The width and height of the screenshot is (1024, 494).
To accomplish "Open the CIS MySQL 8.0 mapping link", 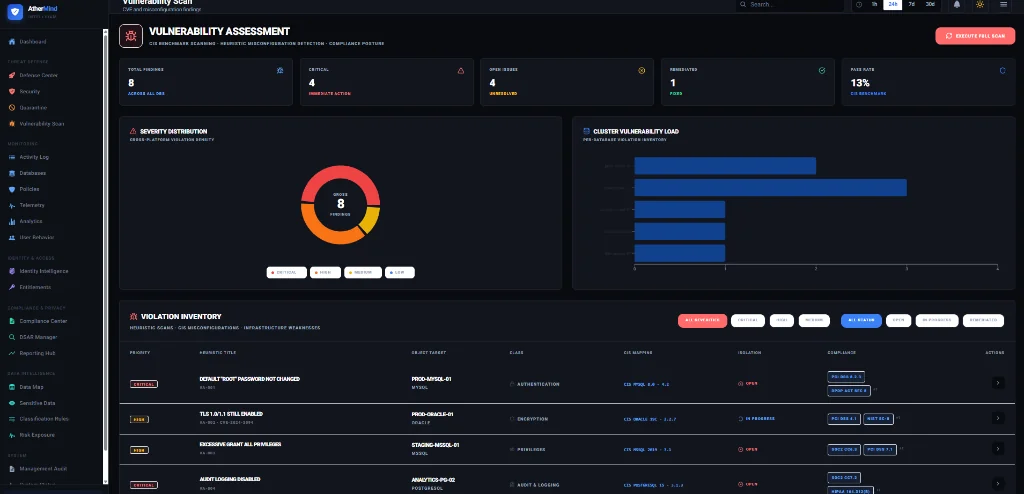I will click(647, 384).
